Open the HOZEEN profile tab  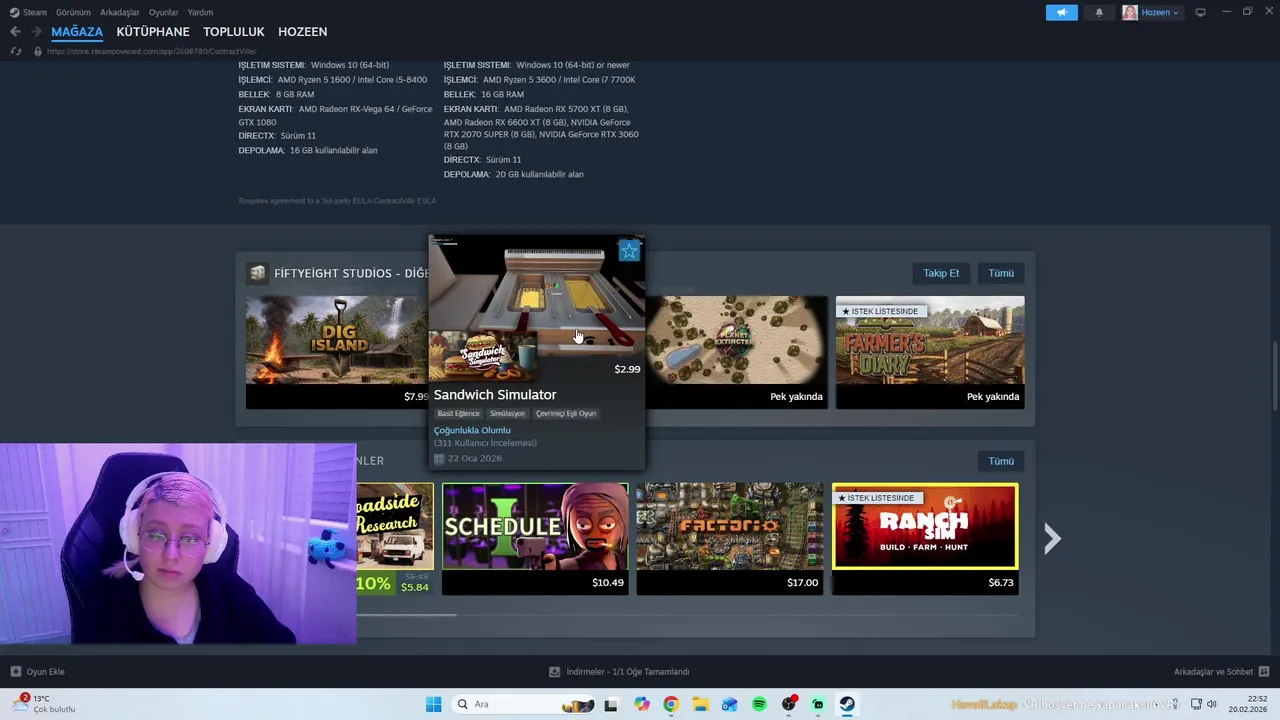302,32
